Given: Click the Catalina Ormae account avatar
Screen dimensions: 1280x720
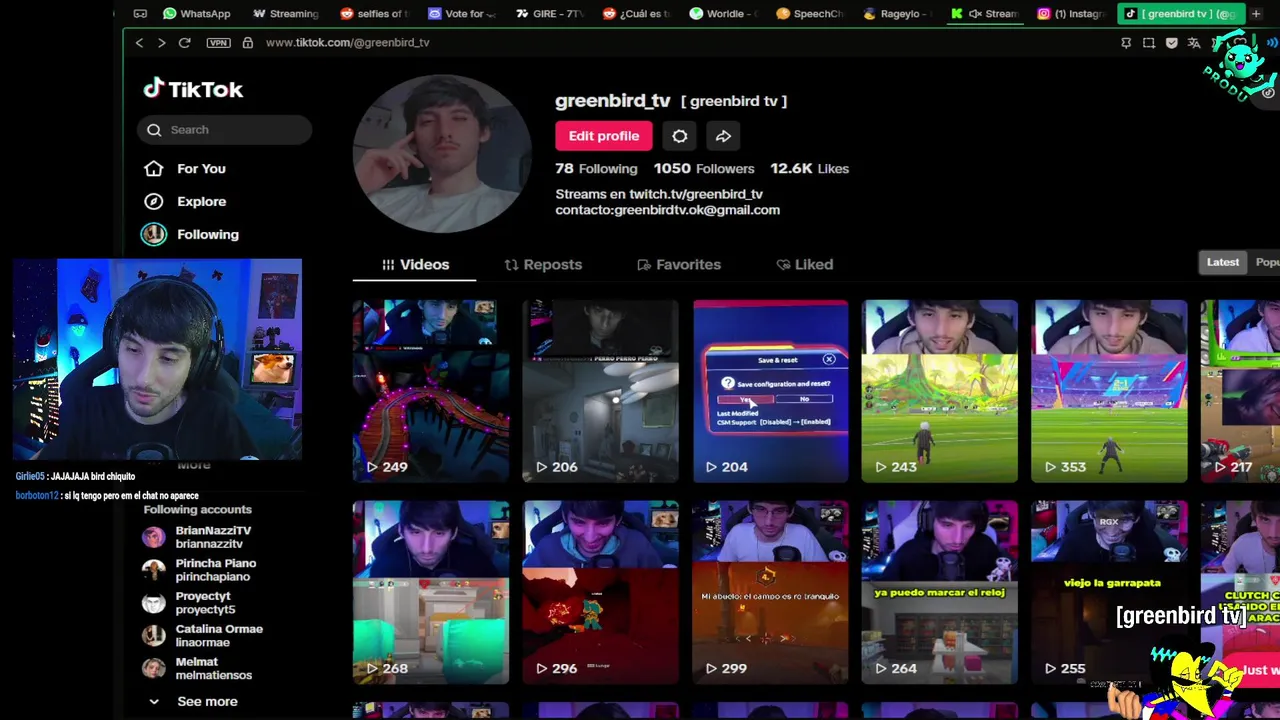Looking at the screenshot, I should (x=153, y=636).
